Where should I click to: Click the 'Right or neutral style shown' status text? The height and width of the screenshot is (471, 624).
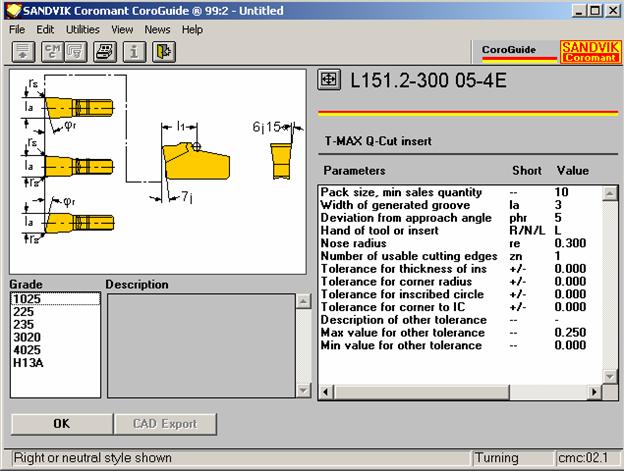pos(93,458)
